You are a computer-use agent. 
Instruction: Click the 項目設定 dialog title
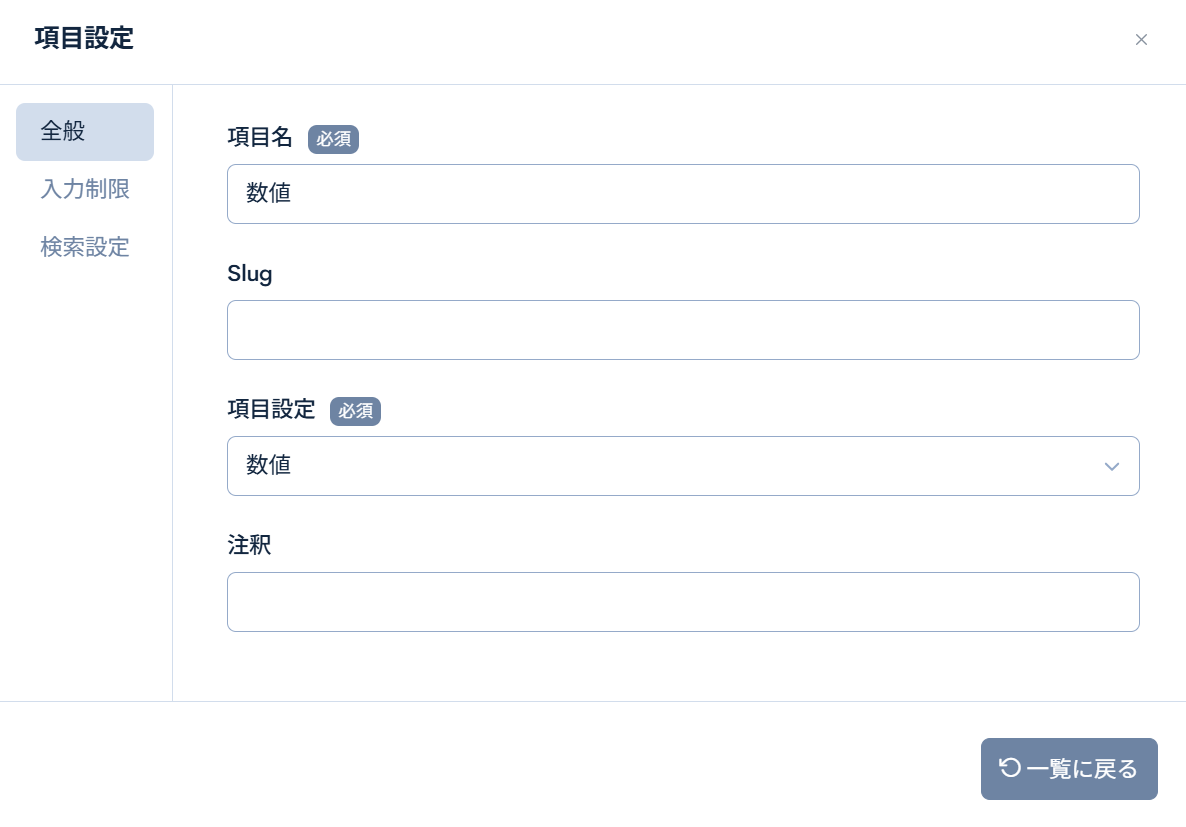click(84, 39)
